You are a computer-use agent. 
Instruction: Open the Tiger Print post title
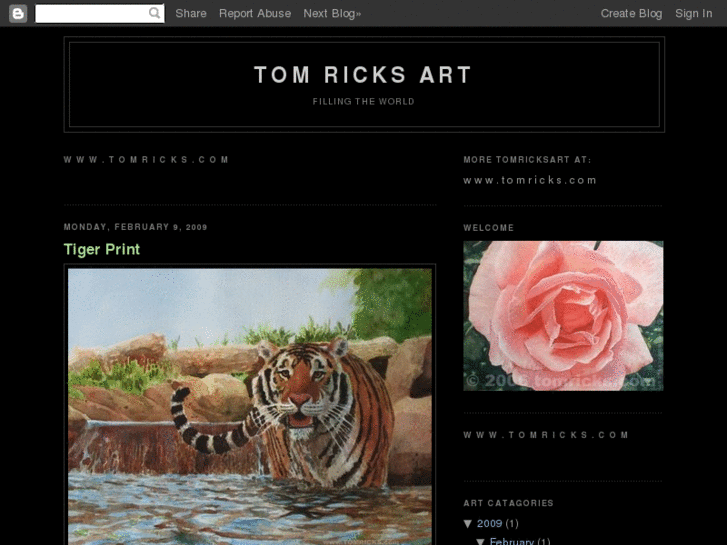click(x=102, y=249)
